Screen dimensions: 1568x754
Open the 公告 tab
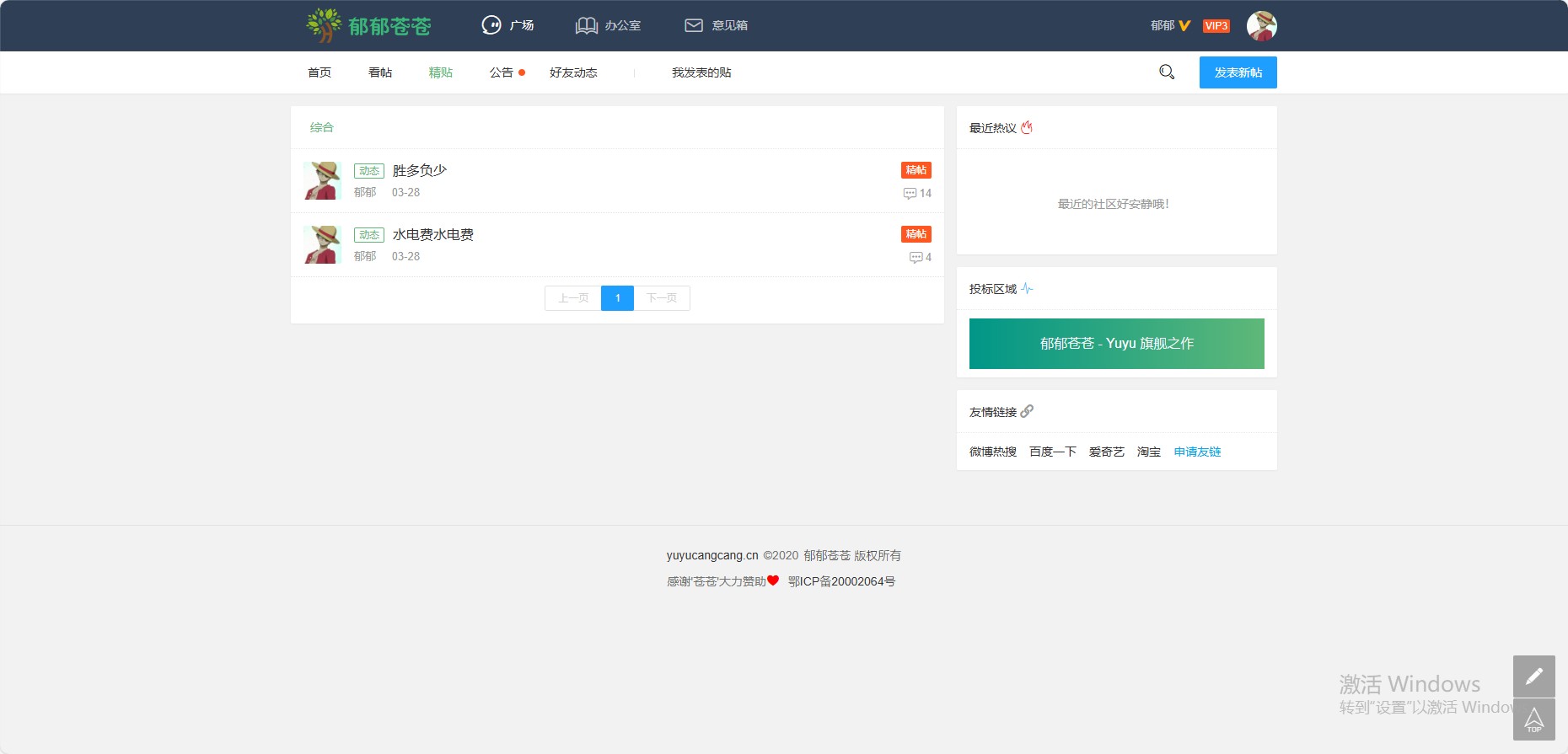[502, 72]
